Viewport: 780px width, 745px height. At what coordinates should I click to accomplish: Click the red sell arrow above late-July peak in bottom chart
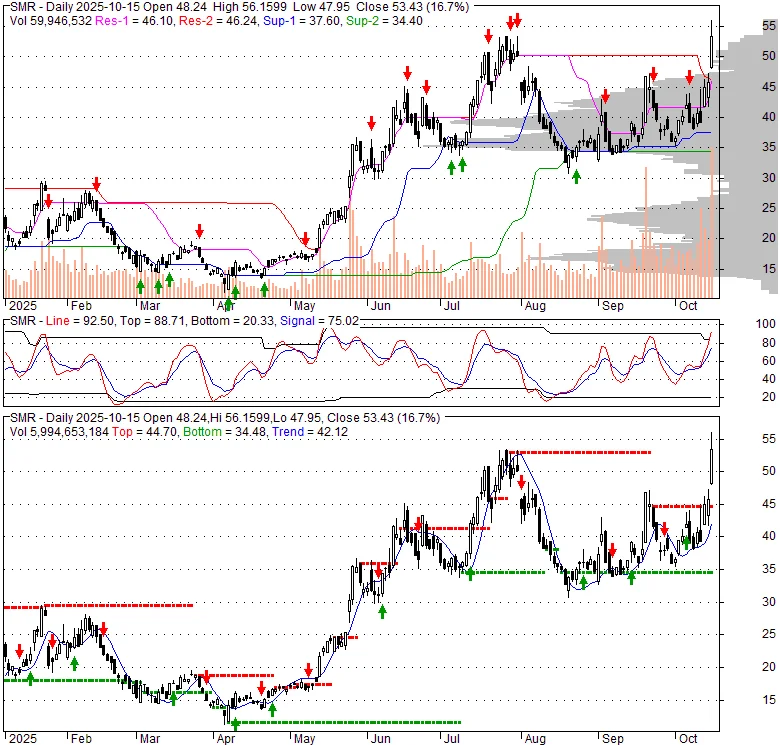pyautogui.click(x=522, y=481)
